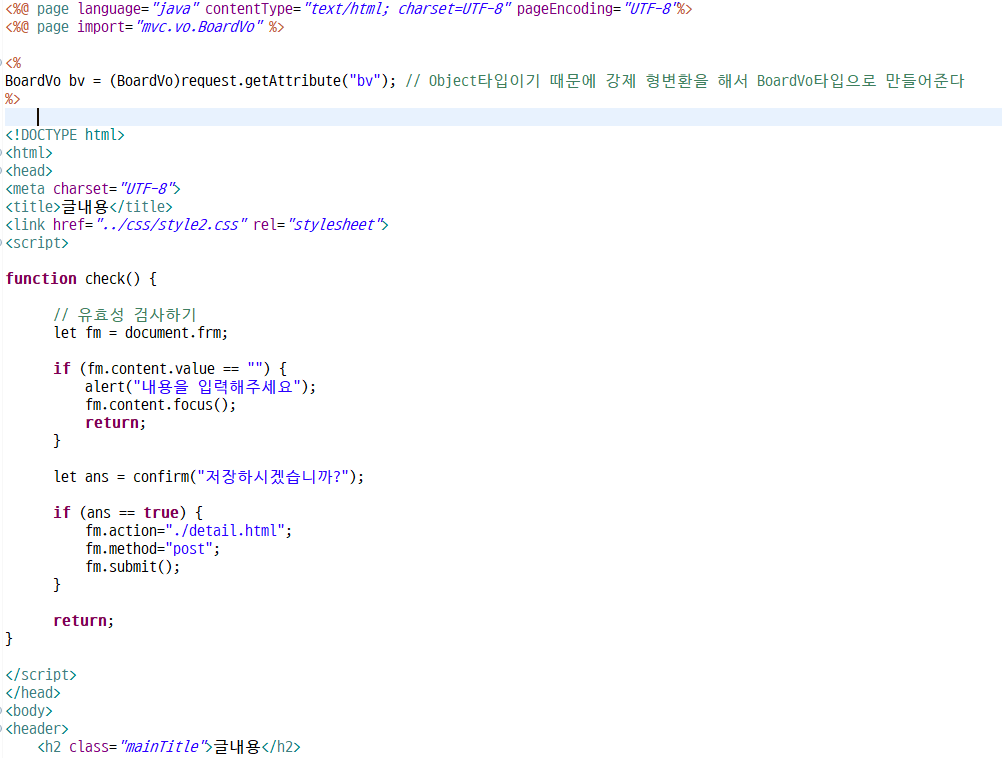Click the fm.content.focus(); statement
1002x758 pixels.
click(160, 405)
